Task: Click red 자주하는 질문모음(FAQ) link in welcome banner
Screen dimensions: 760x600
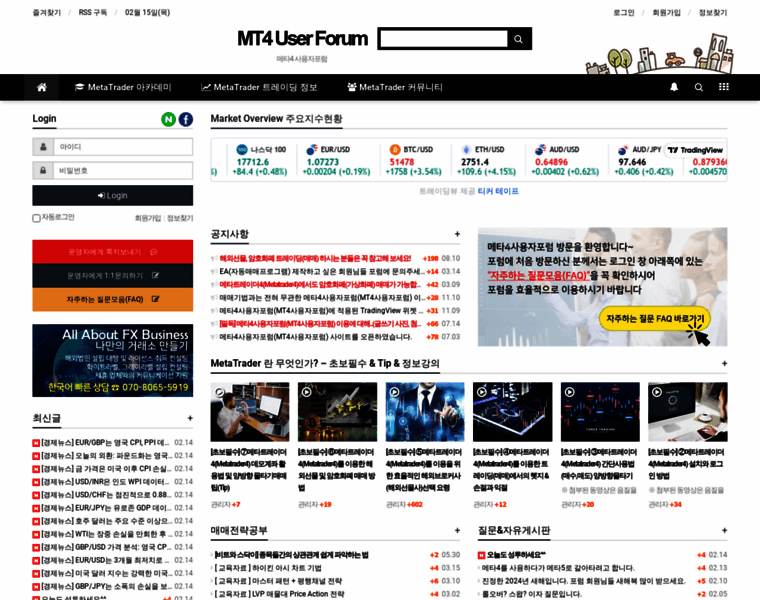Action: tap(538, 276)
